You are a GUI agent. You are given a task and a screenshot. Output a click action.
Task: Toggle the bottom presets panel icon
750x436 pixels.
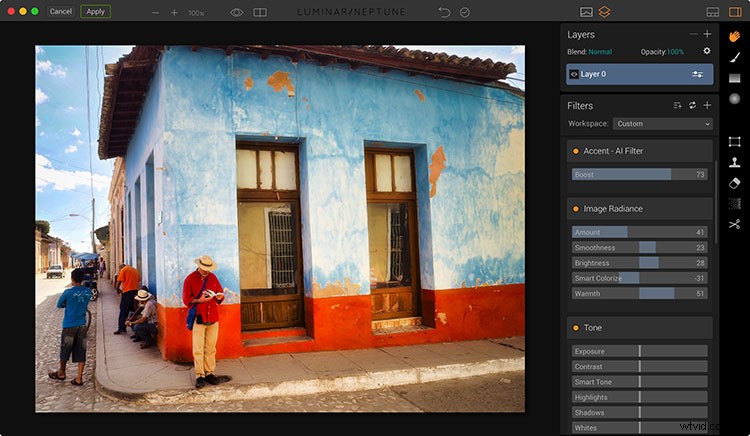click(713, 12)
